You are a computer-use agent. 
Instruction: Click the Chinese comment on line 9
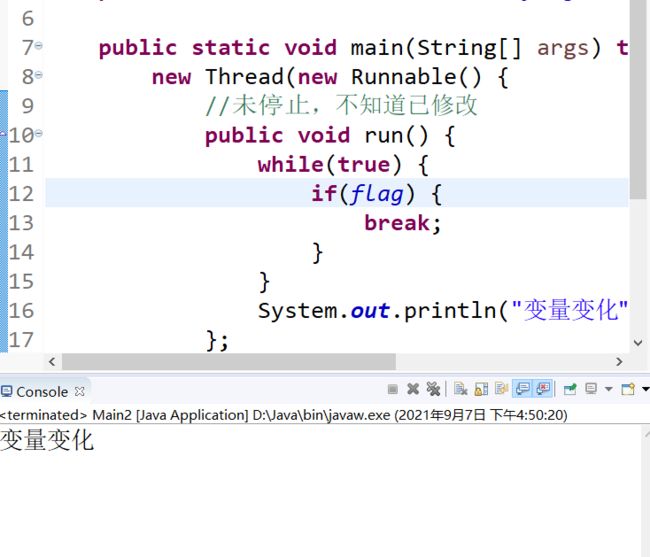(342, 105)
